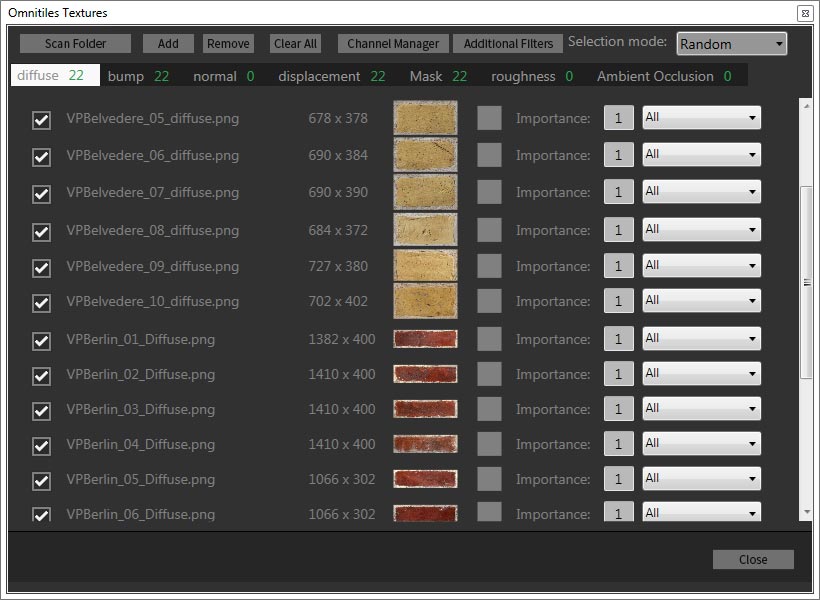Click the Scan Folder button
The image size is (820, 600).
(x=75, y=44)
